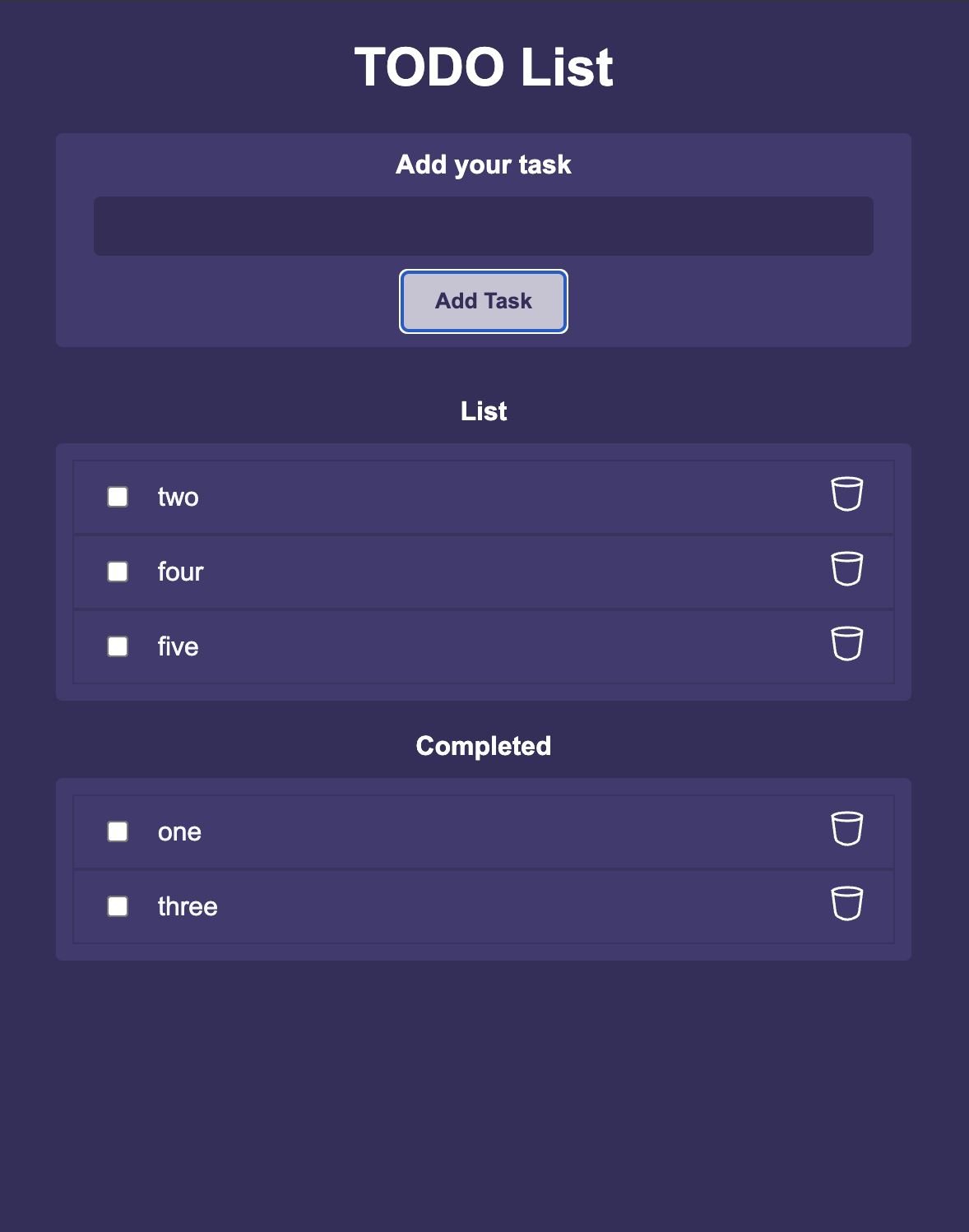Focus the new task text field

pyautogui.click(x=484, y=226)
